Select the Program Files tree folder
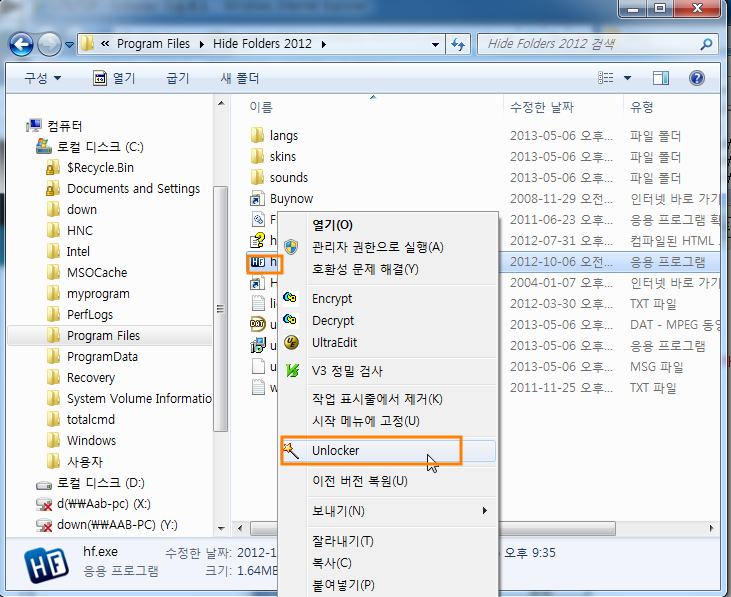Viewport: 731px width, 597px height. point(93,336)
